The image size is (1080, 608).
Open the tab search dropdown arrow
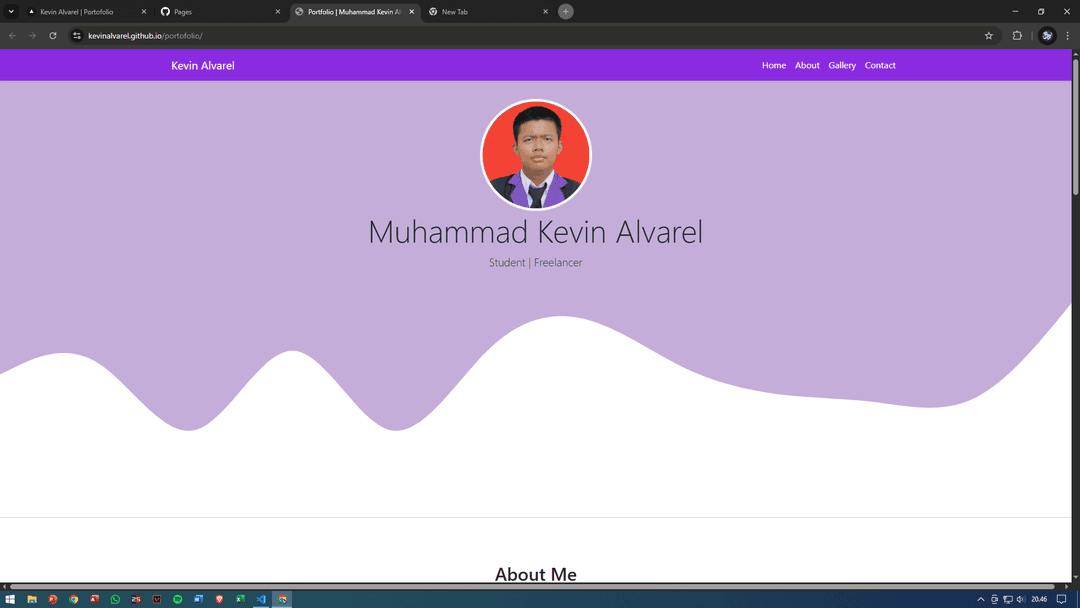tap(12, 12)
